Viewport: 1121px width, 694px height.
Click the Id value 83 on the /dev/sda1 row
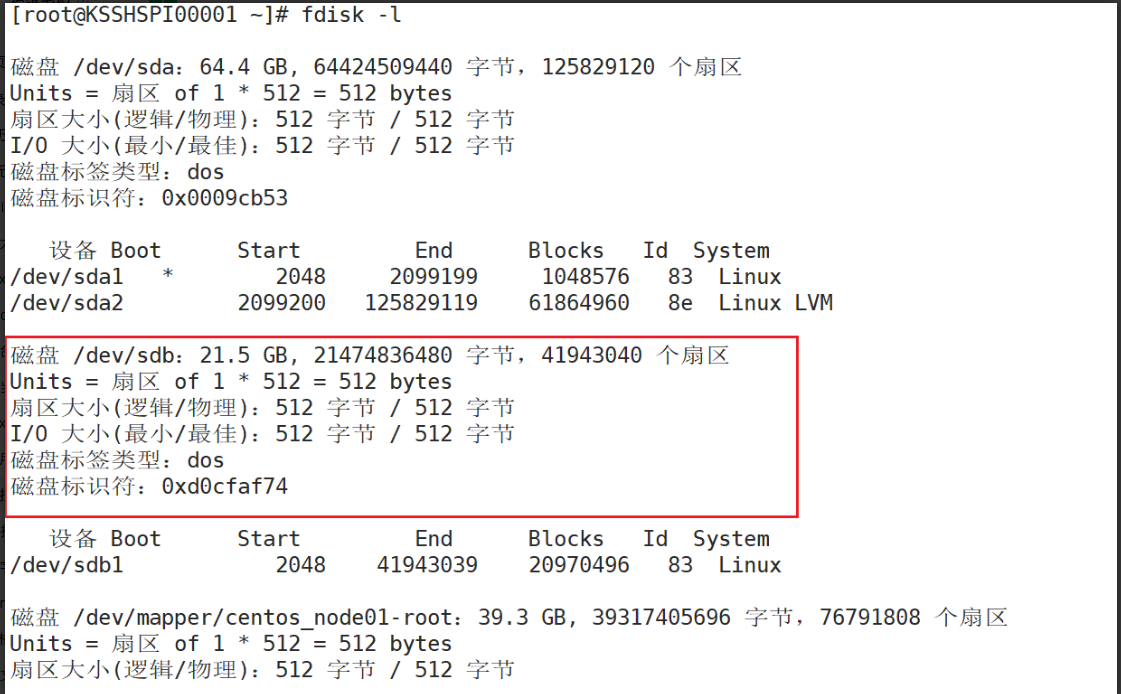(x=680, y=277)
